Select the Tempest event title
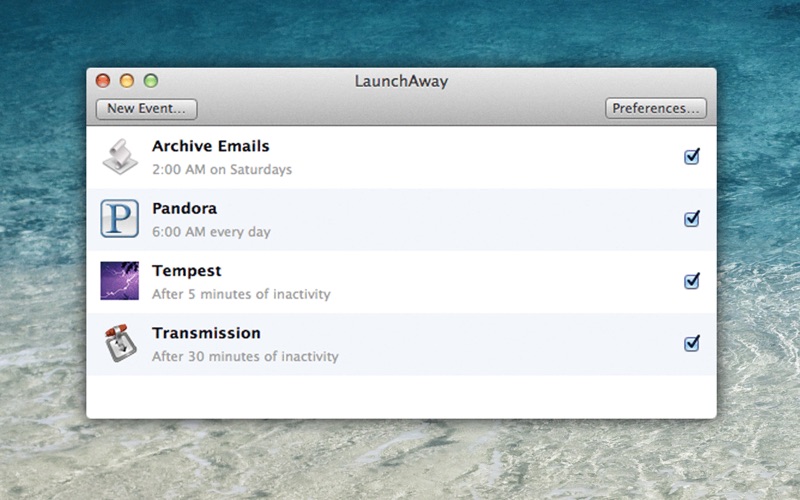This screenshot has height=500, width=800. (187, 271)
